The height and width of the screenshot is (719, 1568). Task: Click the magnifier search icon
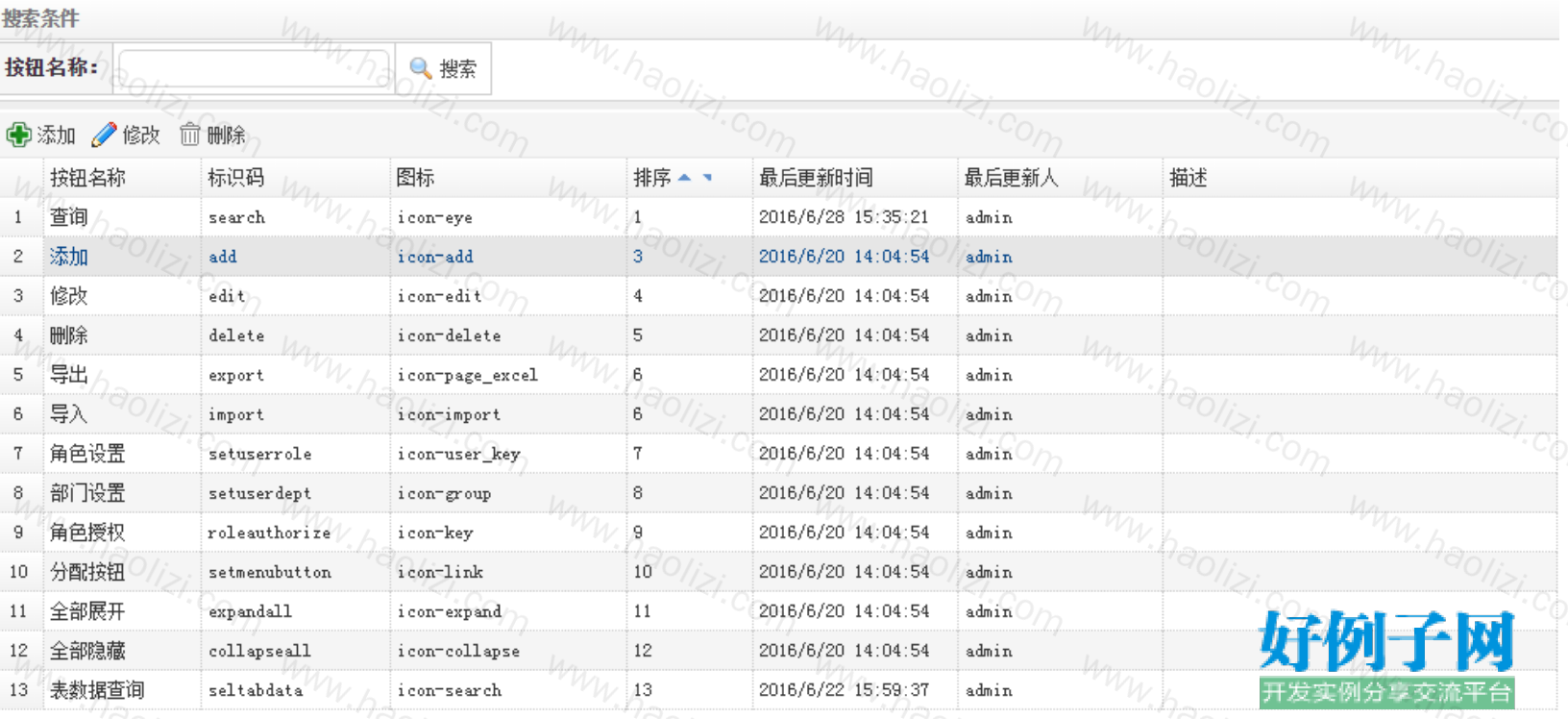pos(420,68)
